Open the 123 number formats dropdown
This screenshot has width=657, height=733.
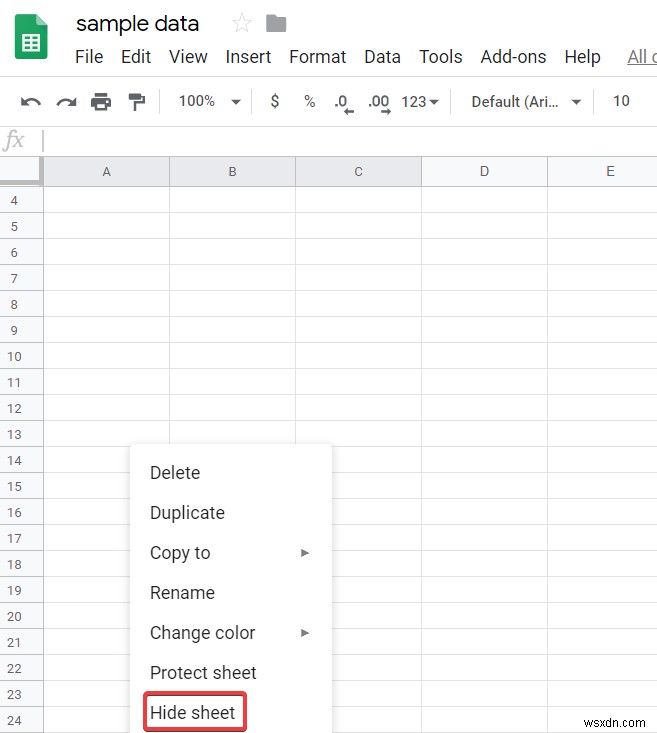[419, 101]
